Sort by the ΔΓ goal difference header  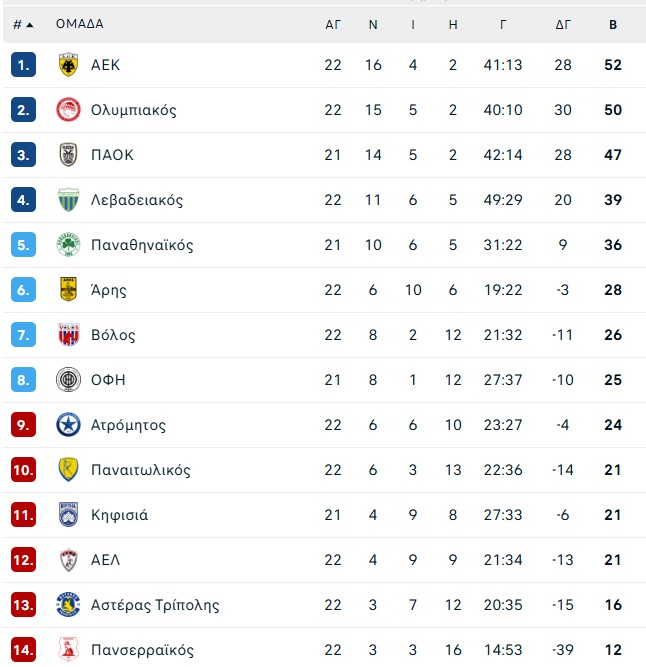point(563,24)
